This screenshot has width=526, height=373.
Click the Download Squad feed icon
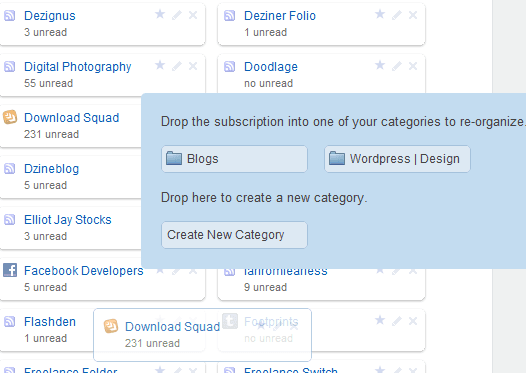click(10, 117)
